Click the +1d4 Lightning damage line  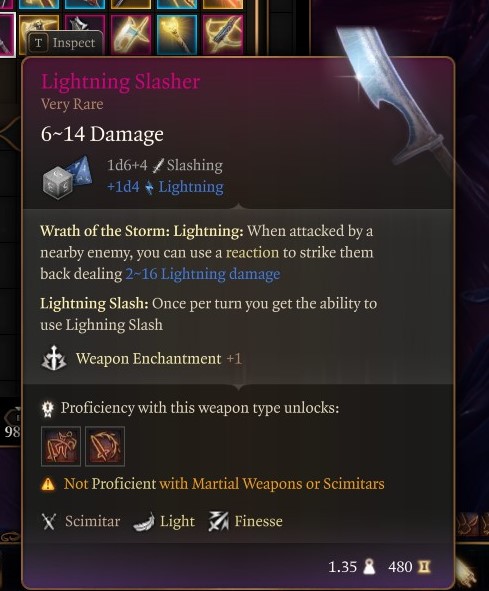pos(165,187)
